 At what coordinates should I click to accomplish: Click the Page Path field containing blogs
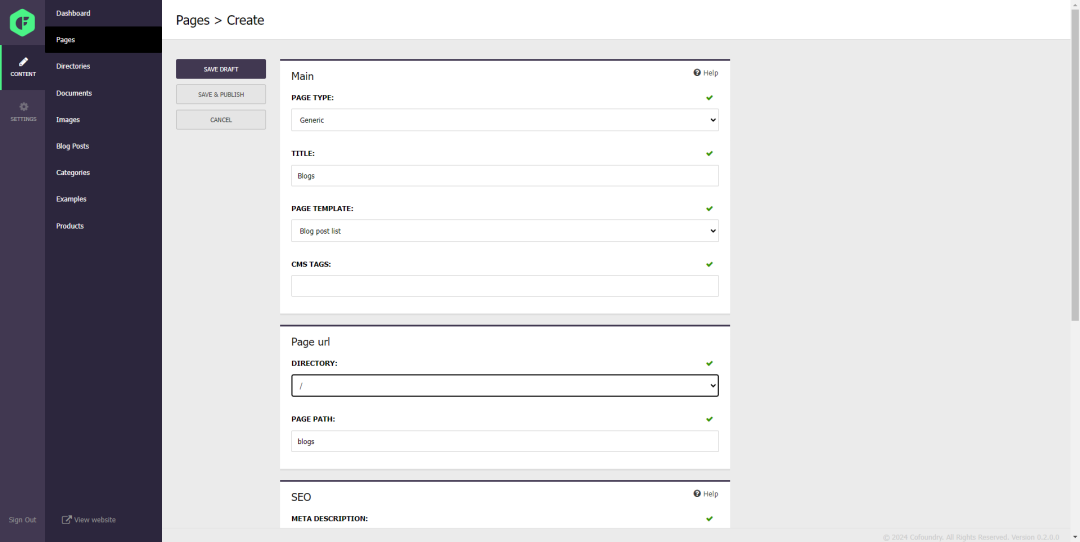[505, 441]
